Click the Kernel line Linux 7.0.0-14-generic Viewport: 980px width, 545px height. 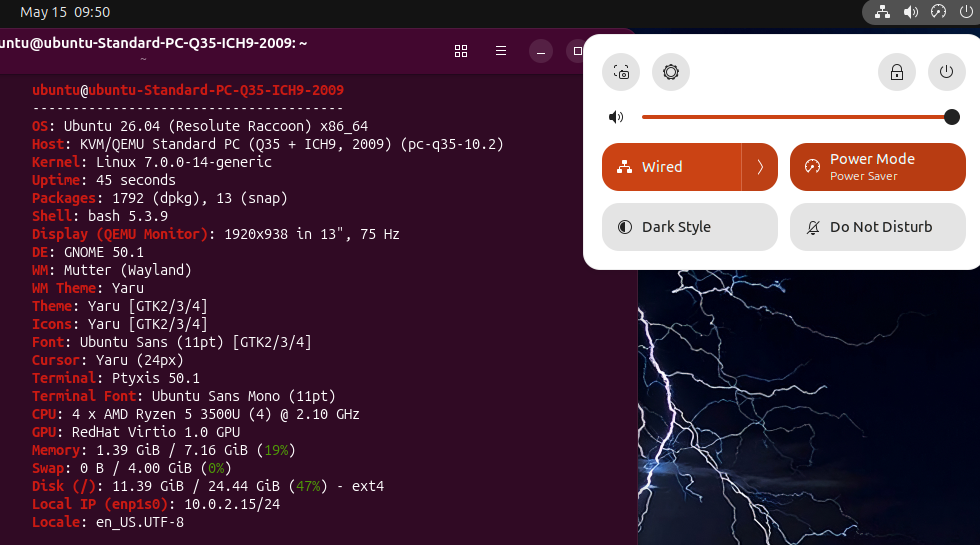152,162
